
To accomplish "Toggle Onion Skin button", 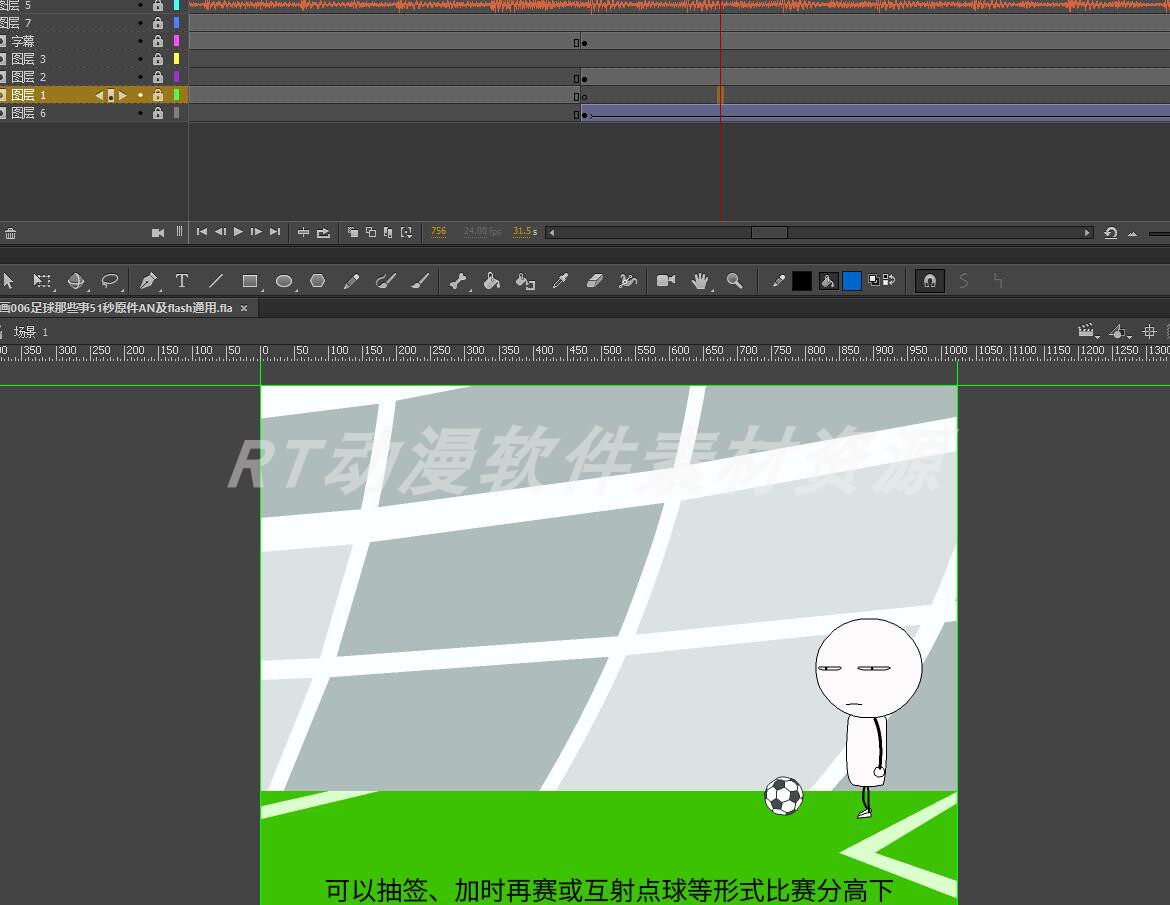I will 352,233.
